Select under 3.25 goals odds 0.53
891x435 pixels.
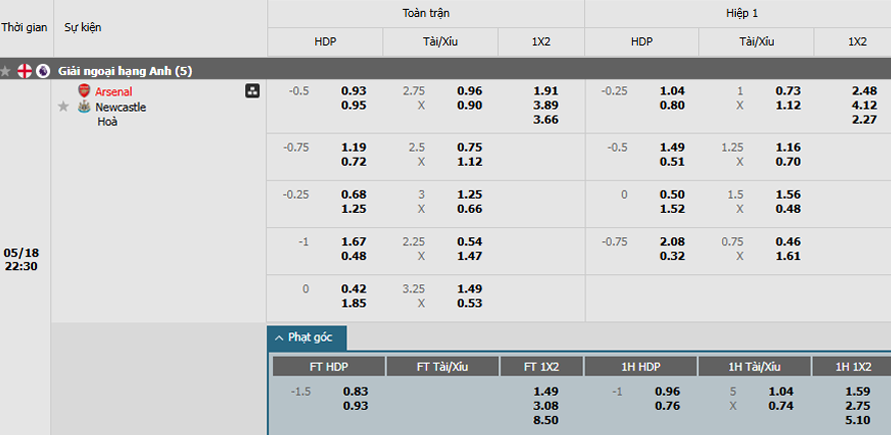coord(469,303)
